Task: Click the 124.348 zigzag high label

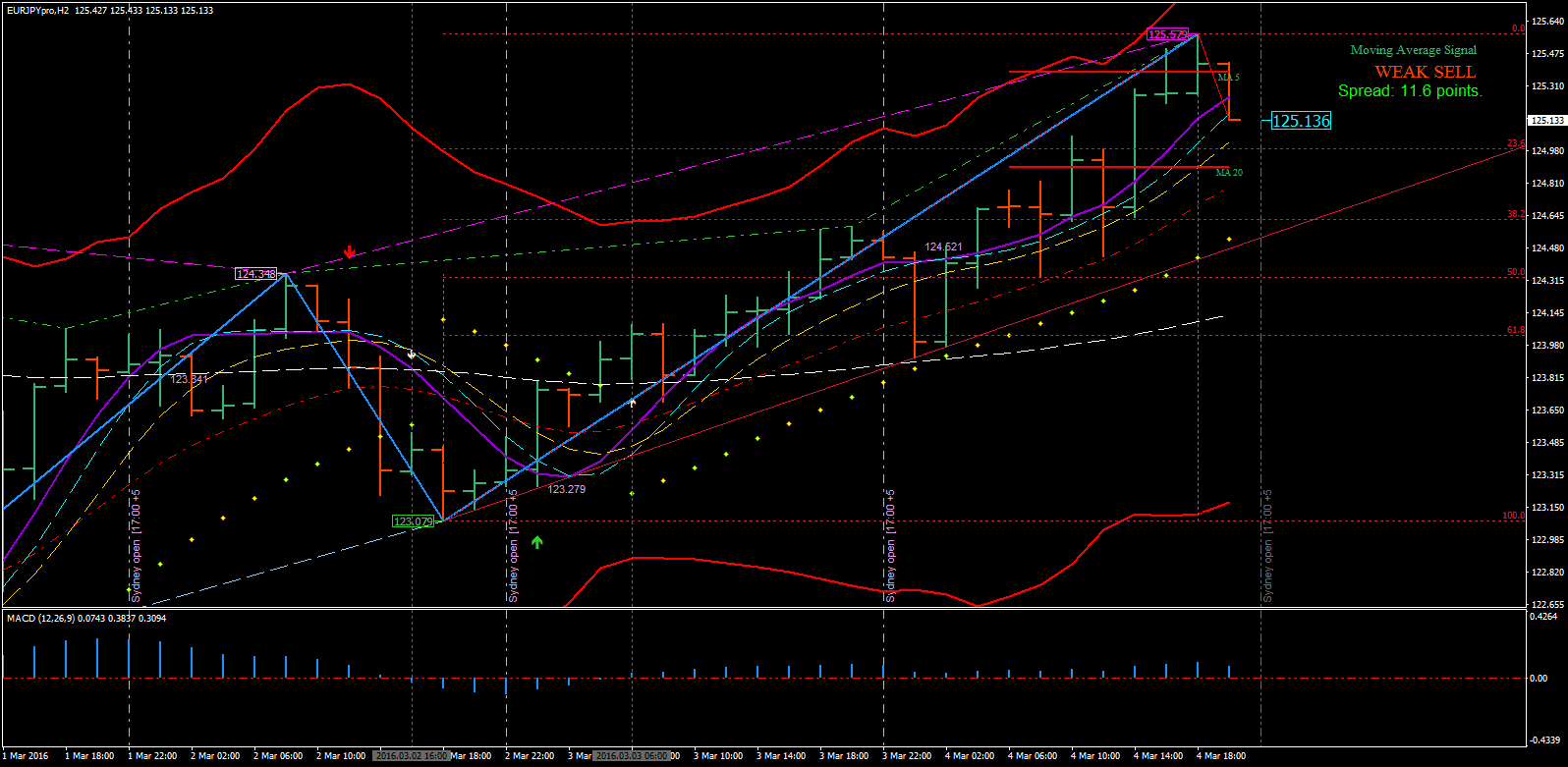Action: [255, 274]
